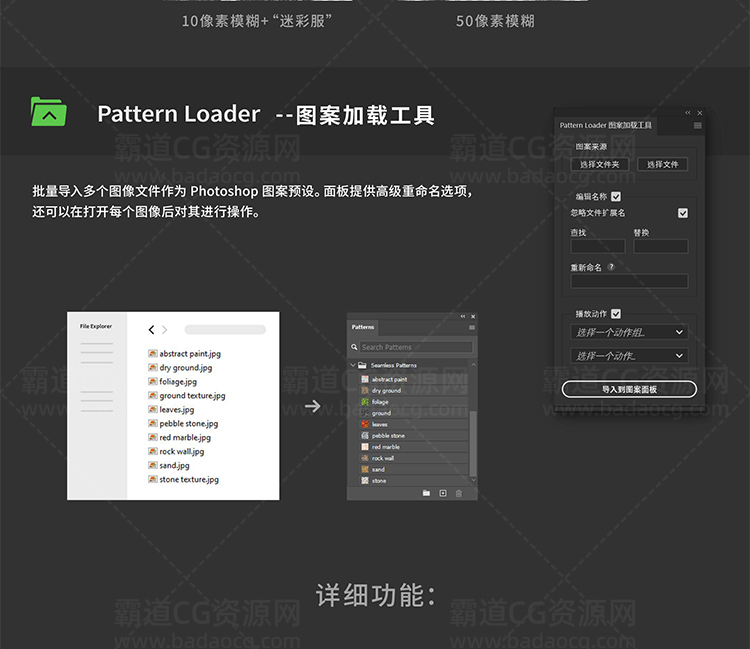The width and height of the screenshot is (750, 649).
Task: Click the green Pattern Loader folder icon
Action: point(48,112)
